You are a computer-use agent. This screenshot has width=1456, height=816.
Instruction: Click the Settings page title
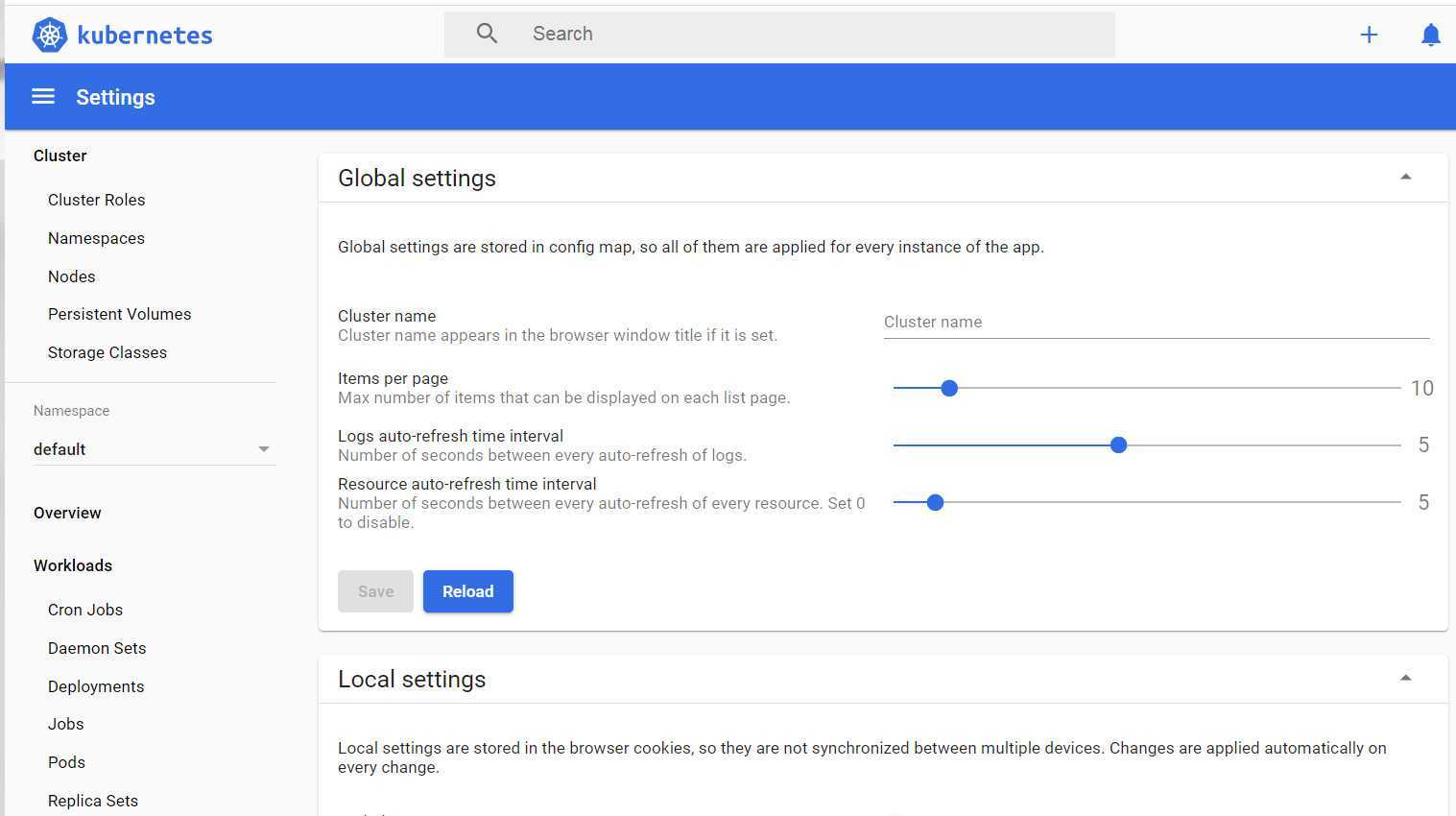[115, 97]
